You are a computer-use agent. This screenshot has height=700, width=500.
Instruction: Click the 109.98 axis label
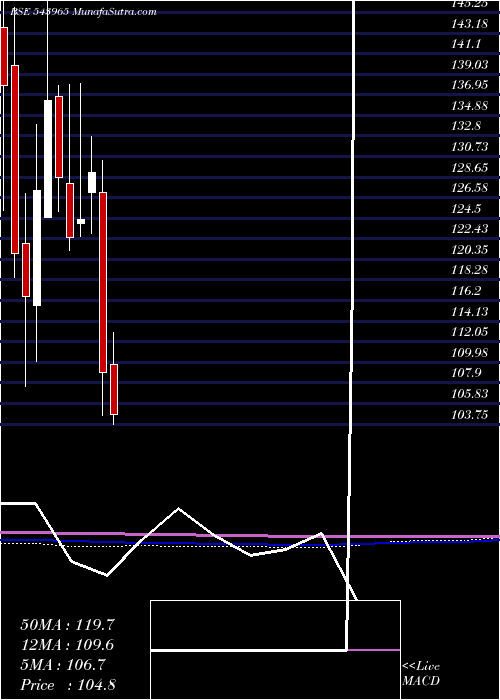(x=470, y=353)
